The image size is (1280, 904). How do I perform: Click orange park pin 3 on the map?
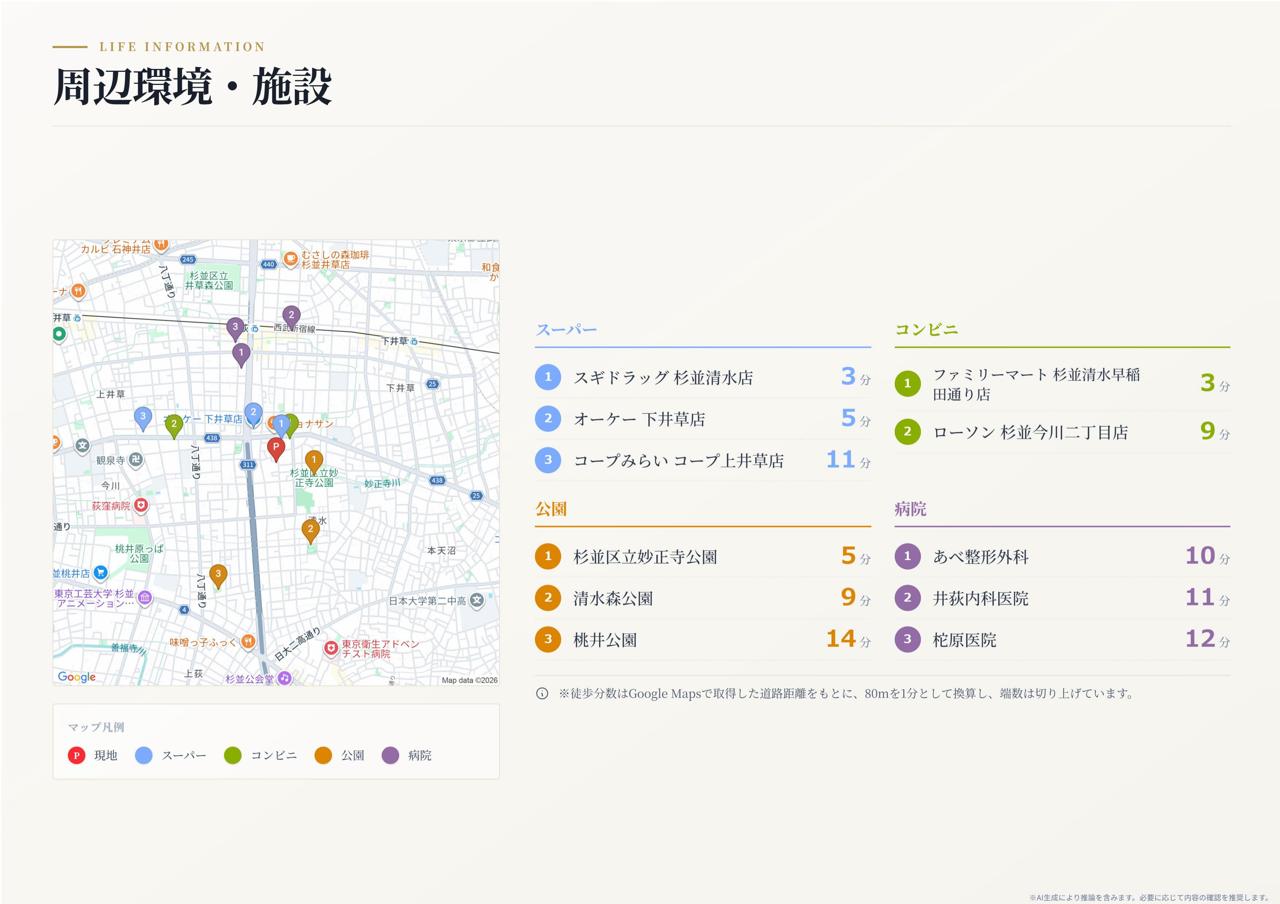point(218,576)
